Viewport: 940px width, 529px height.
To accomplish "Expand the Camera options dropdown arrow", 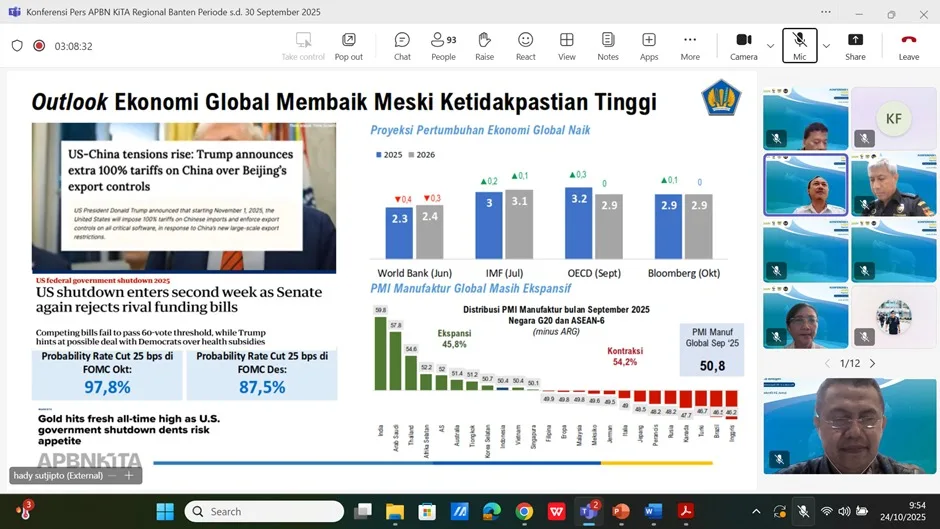I will click(x=770, y=46).
